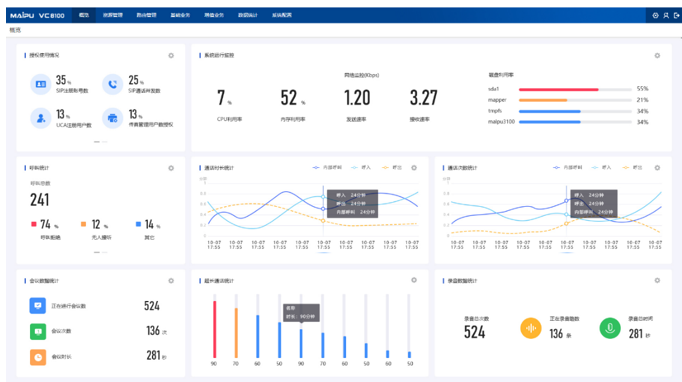The width and height of the screenshot is (682, 382).
Task: Select the 数据统计 navigation item
Action: (248, 15)
